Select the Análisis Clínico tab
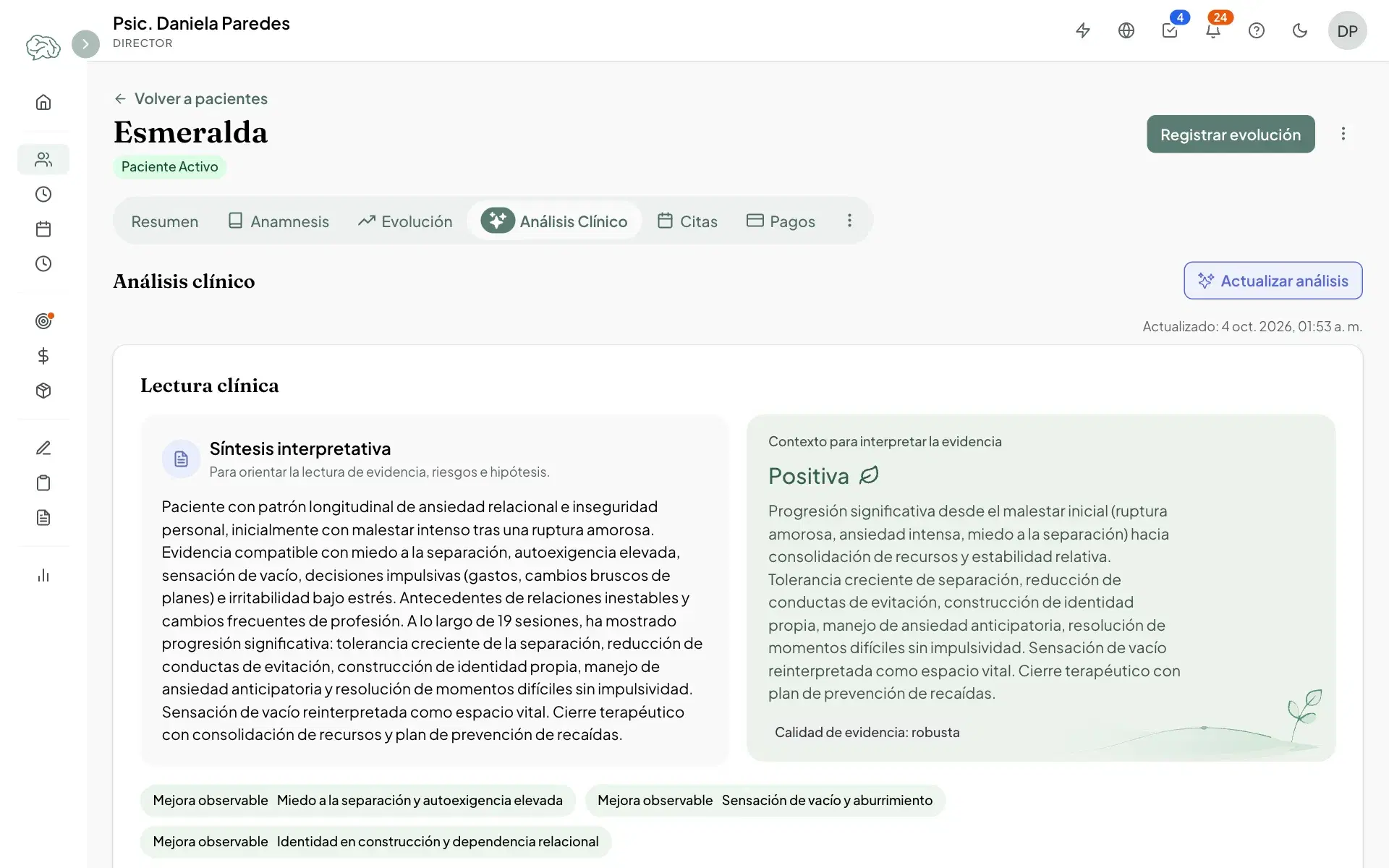The width and height of the screenshot is (1389, 868). (x=554, y=221)
